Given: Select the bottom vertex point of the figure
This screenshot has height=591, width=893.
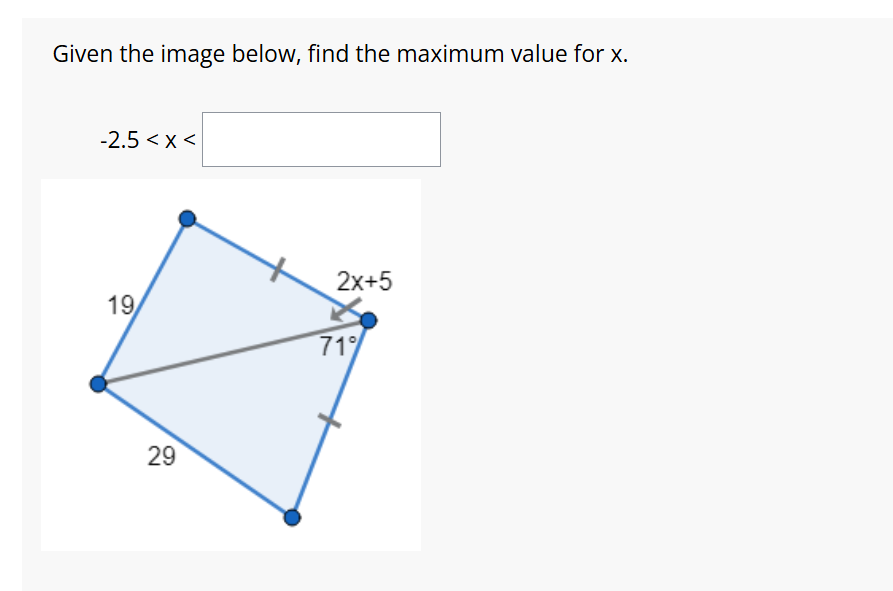Looking at the screenshot, I should (292, 518).
